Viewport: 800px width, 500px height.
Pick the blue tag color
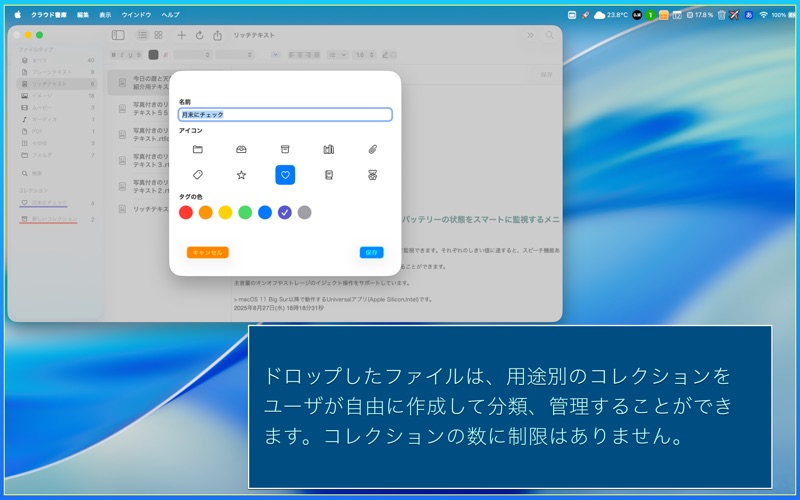click(x=265, y=212)
